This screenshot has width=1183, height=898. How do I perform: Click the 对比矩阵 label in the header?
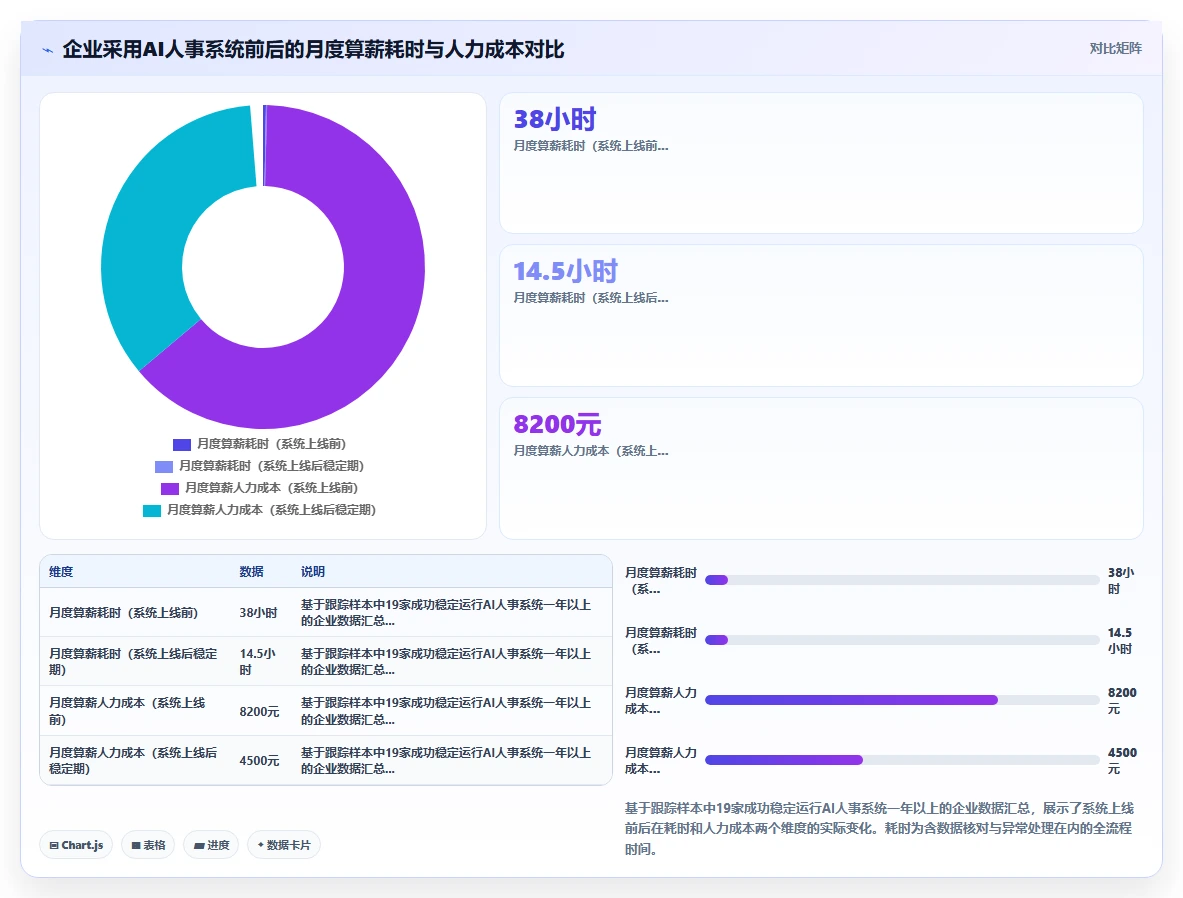[1115, 48]
